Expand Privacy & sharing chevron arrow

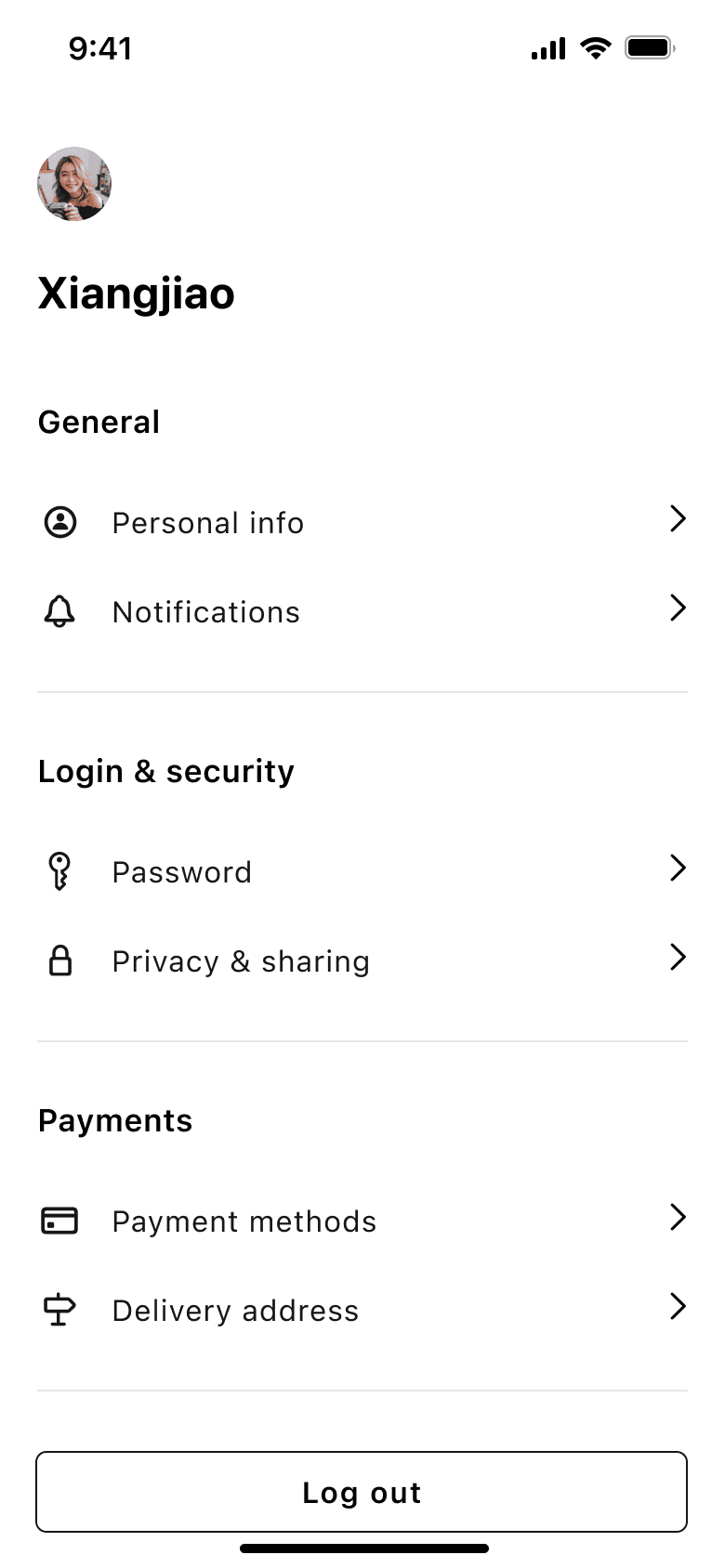tap(678, 957)
